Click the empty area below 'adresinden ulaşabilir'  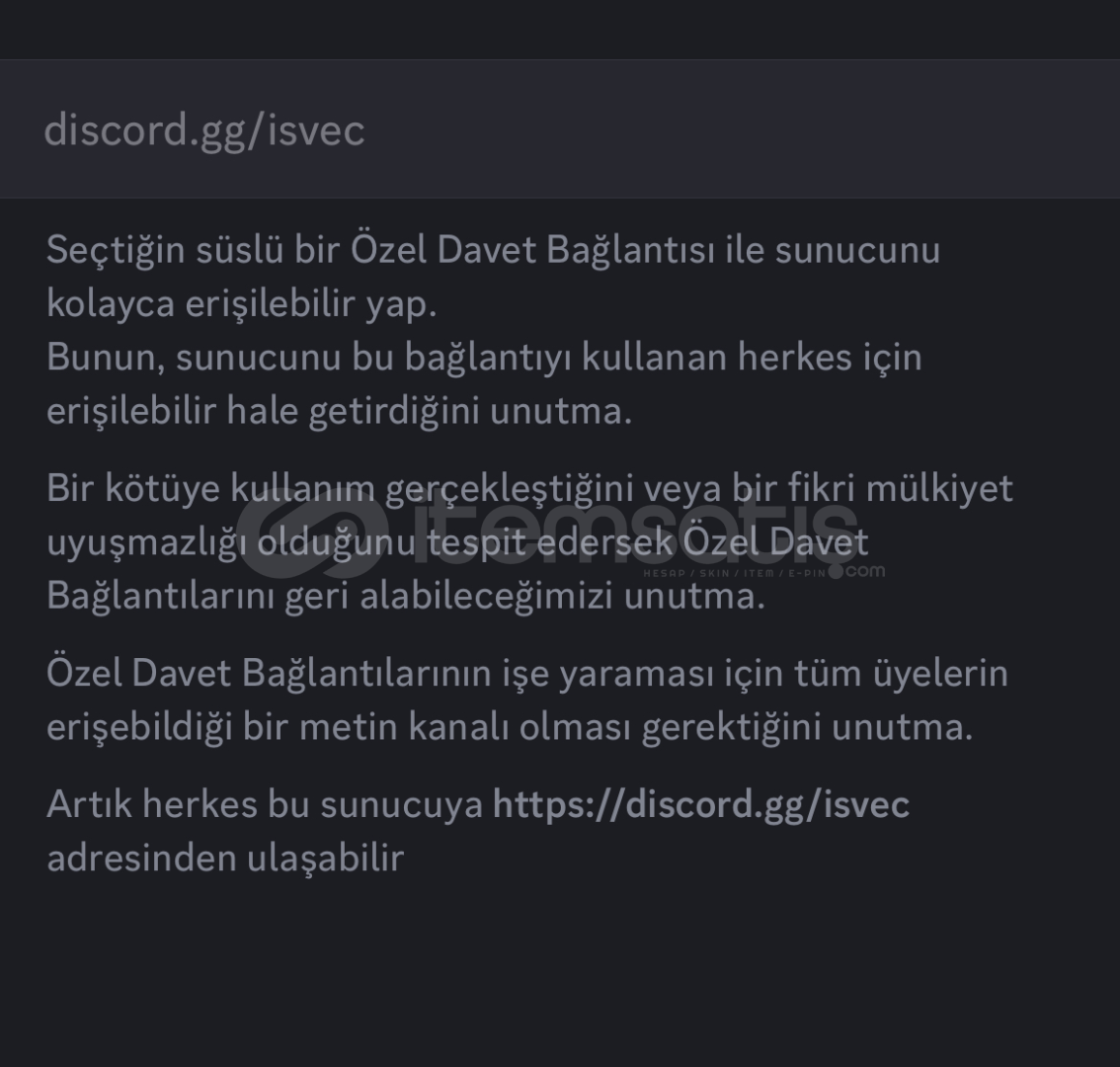point(560,968)
